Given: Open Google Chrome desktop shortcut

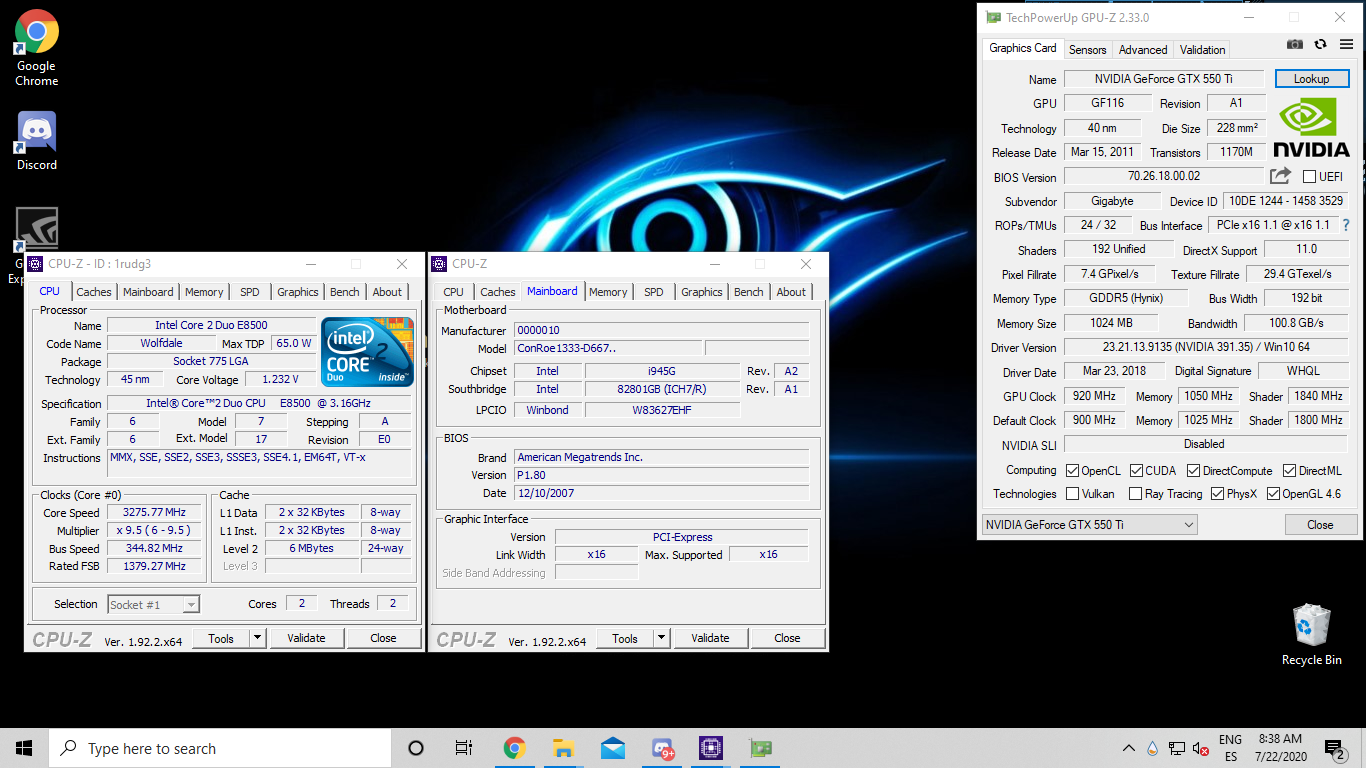Looking at the screenshot, I should 36,49.
